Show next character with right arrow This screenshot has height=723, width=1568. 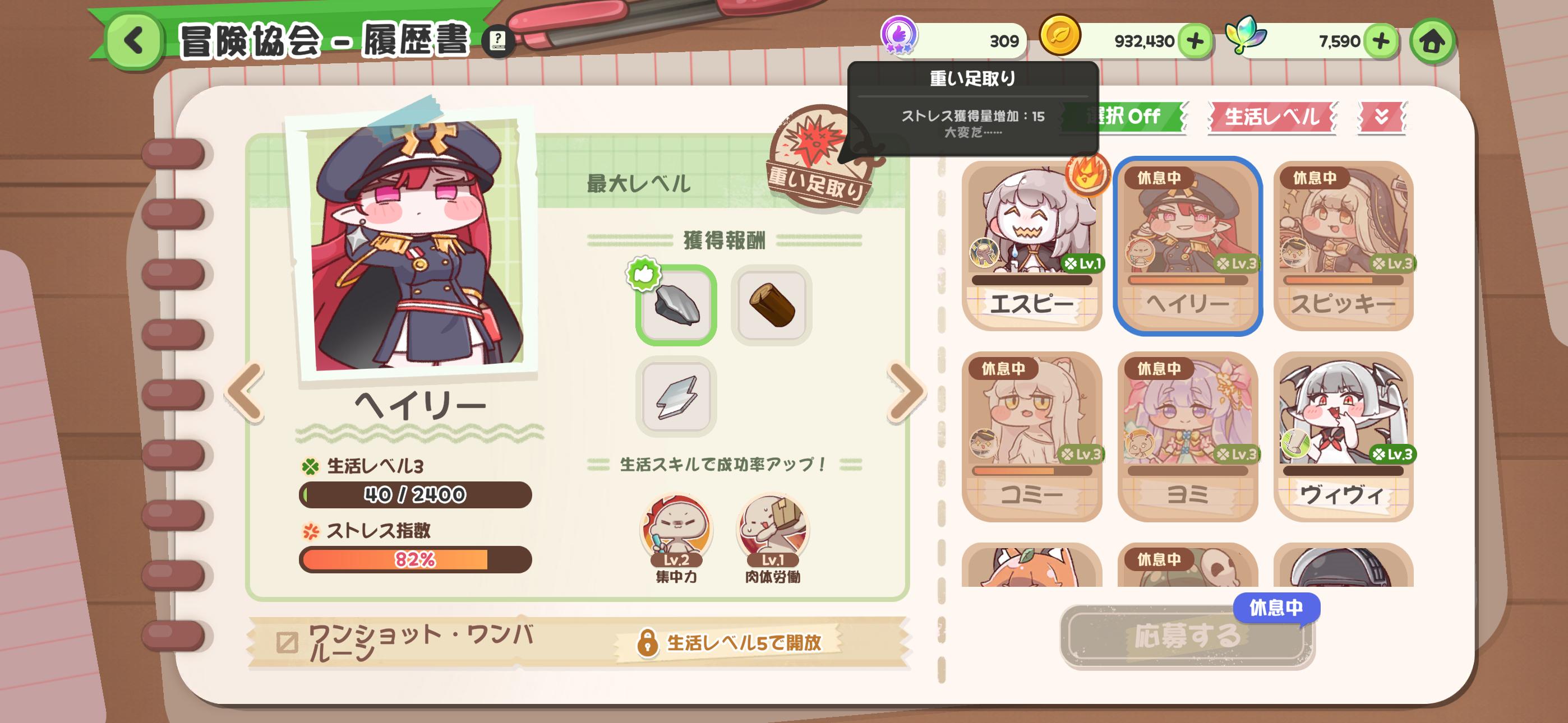[906, 391]
